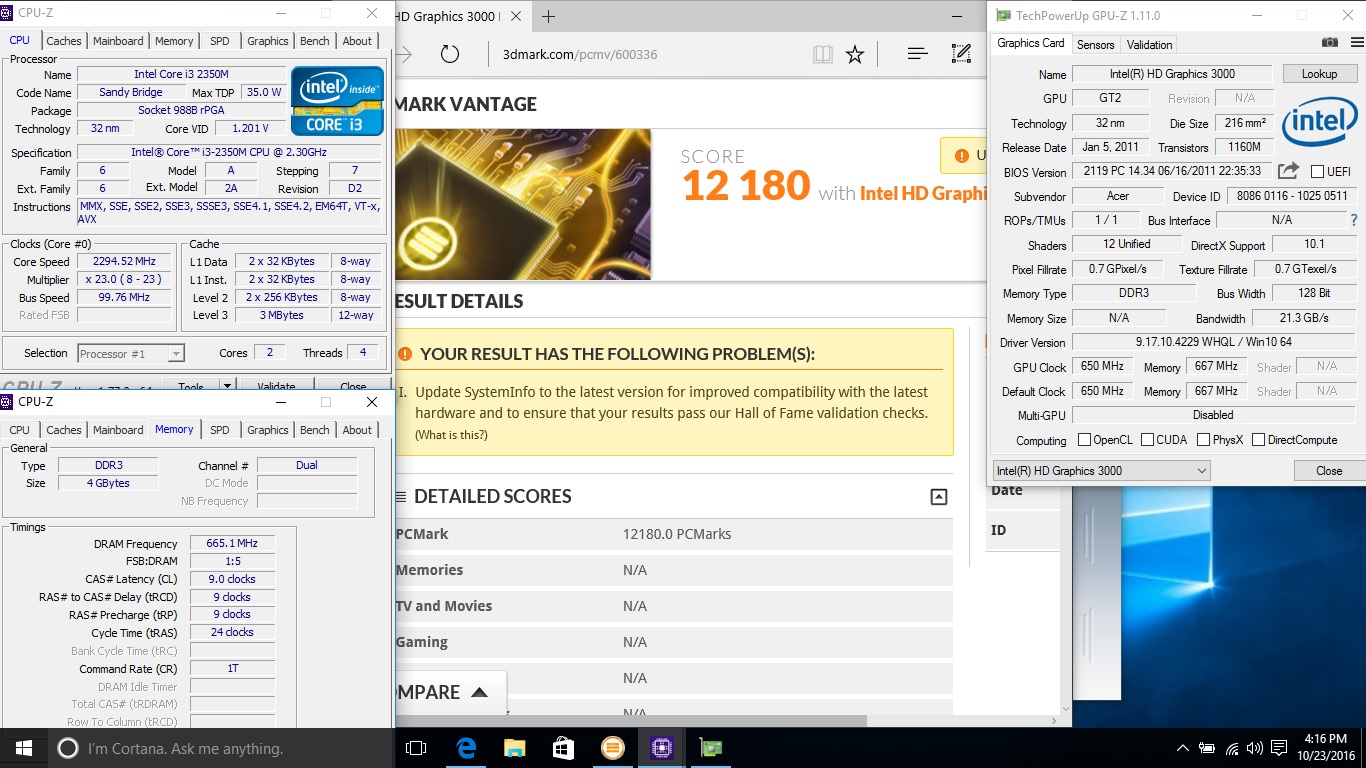1366x768 pixels.
Task: Toggle reading view in the browser toolbar
Action: (823, 54)
